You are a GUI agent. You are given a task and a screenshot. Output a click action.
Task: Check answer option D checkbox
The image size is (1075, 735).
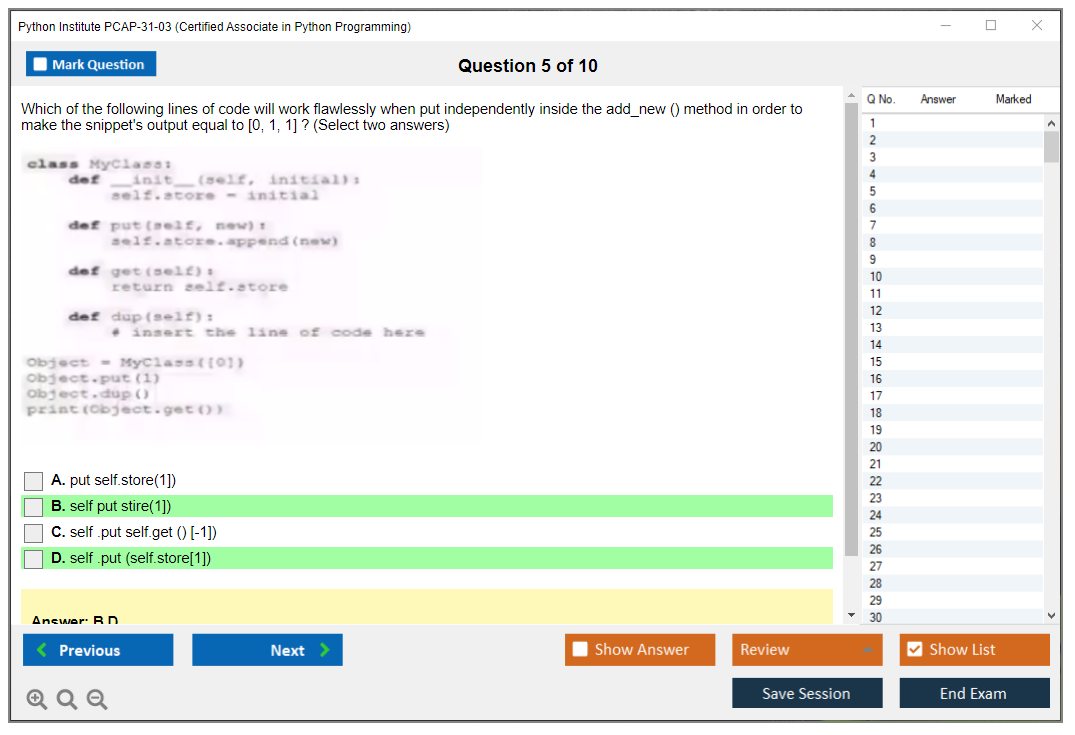tap(34, 559)
